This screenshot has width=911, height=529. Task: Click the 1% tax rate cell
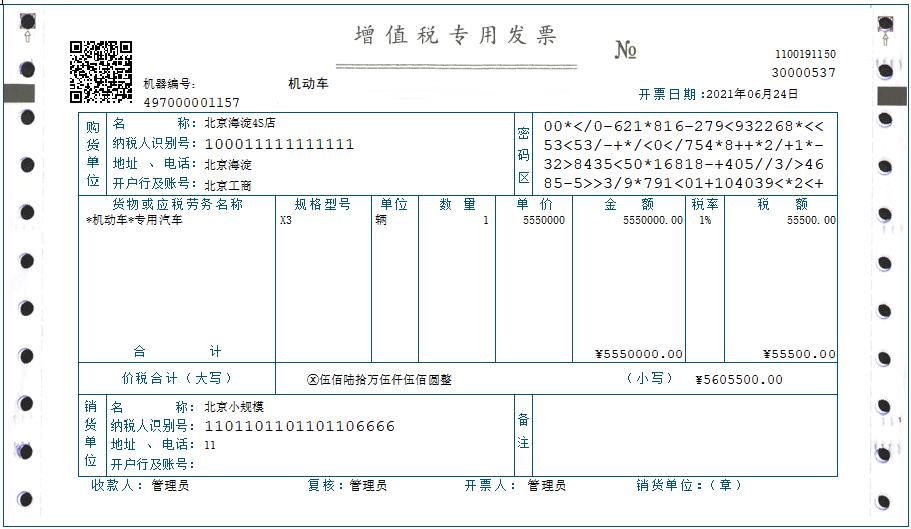[x=705, y=220]
